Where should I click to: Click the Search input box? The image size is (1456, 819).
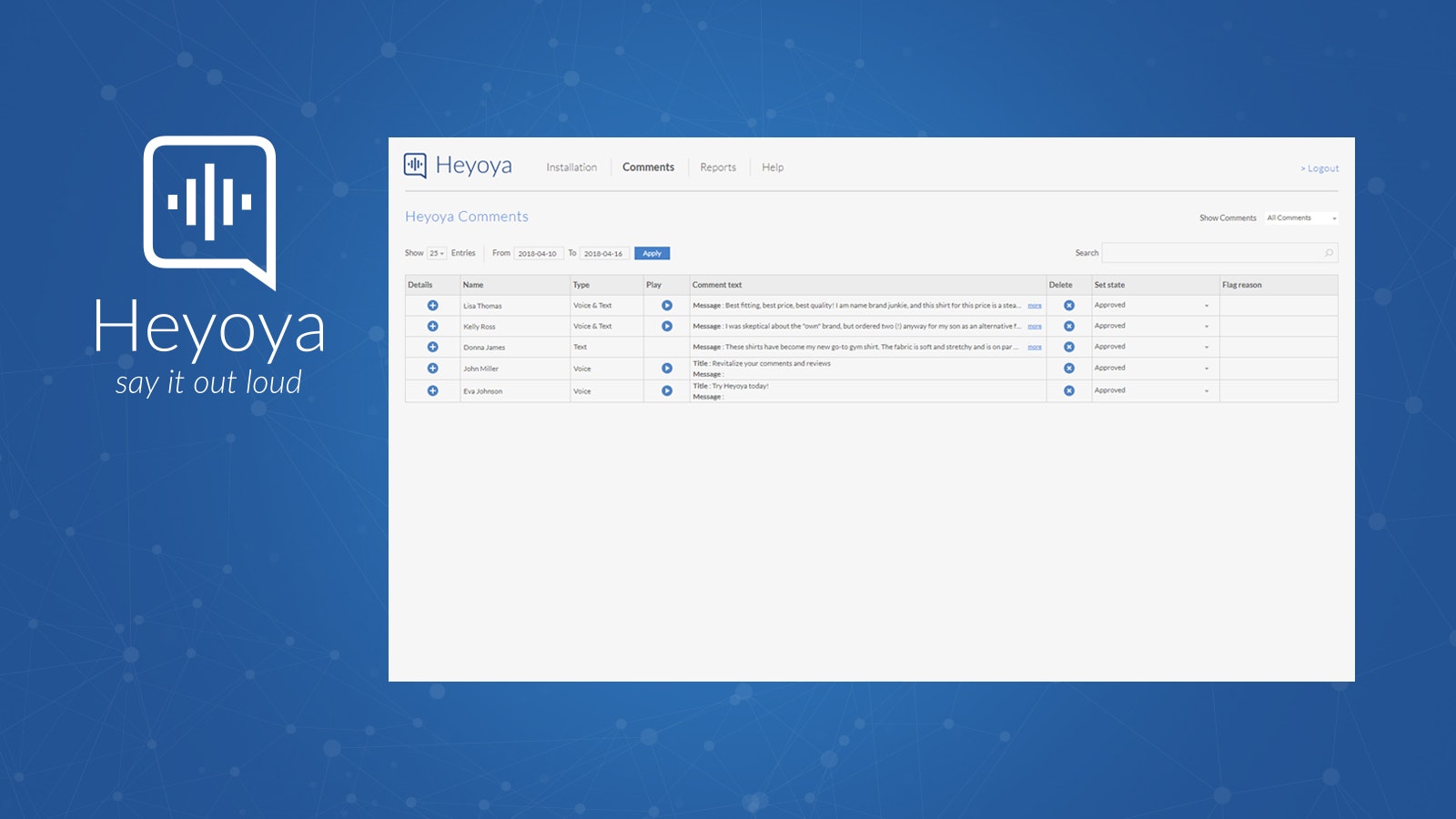point(1219,253)
